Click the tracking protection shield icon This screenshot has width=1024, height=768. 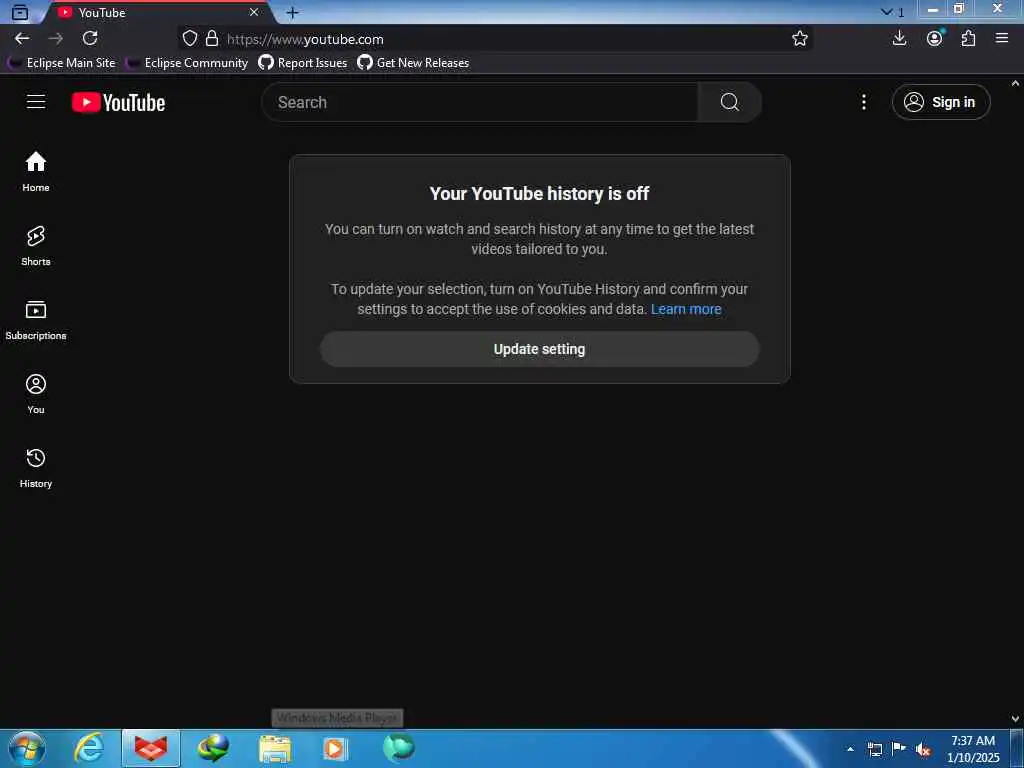(189, 39)
